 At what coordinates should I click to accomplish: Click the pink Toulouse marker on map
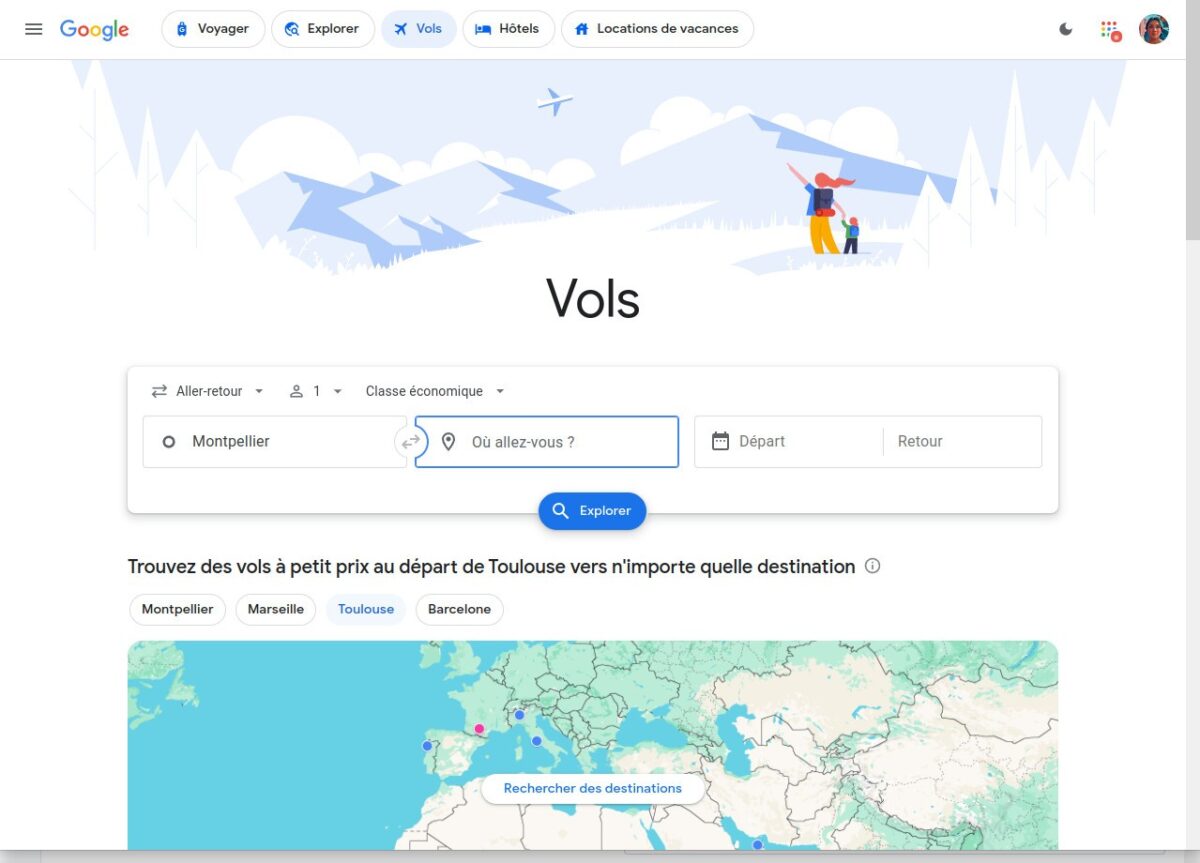pyautogui.click(x=479, y=729)
